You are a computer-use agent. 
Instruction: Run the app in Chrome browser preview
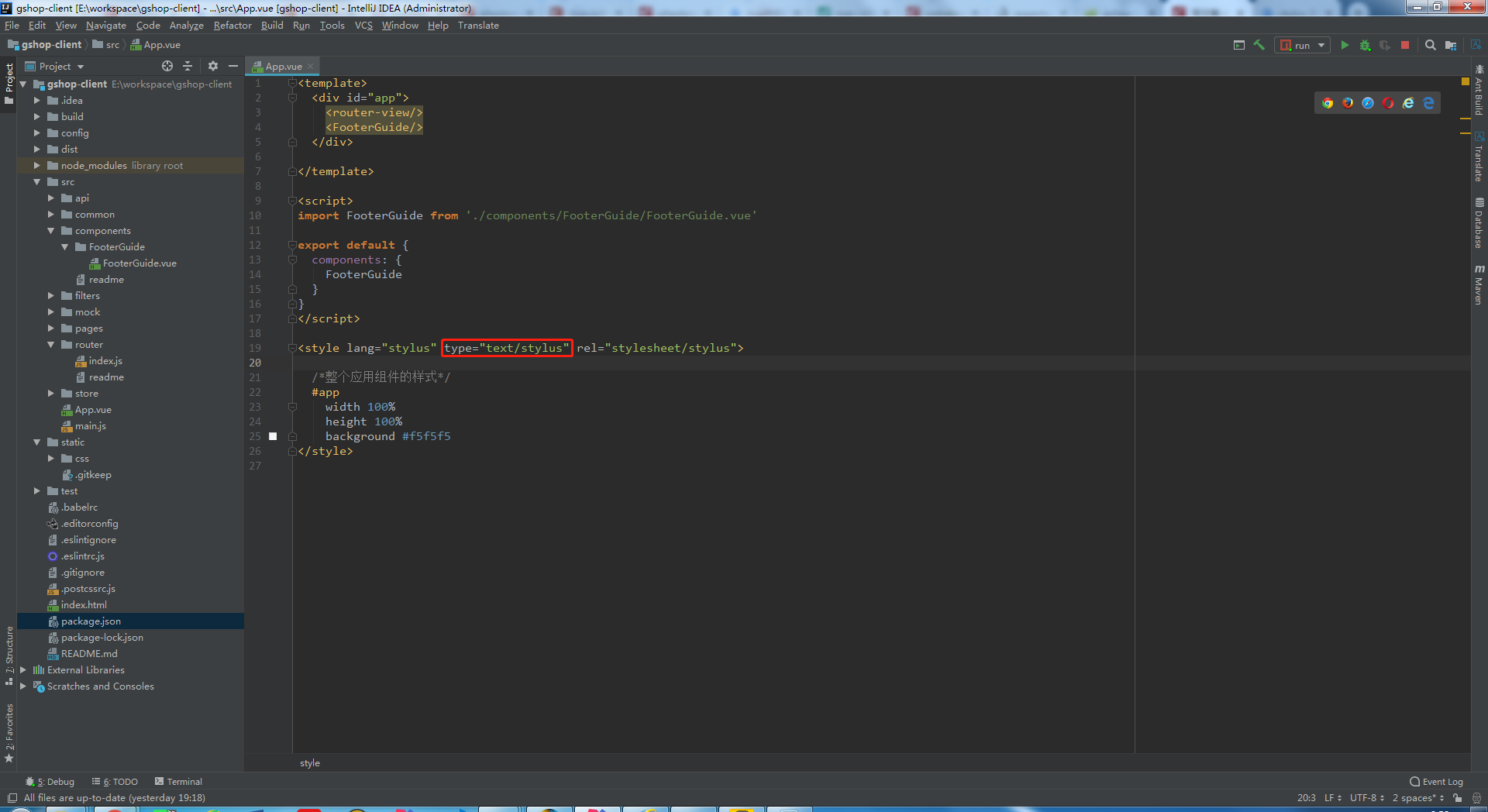1328,103
